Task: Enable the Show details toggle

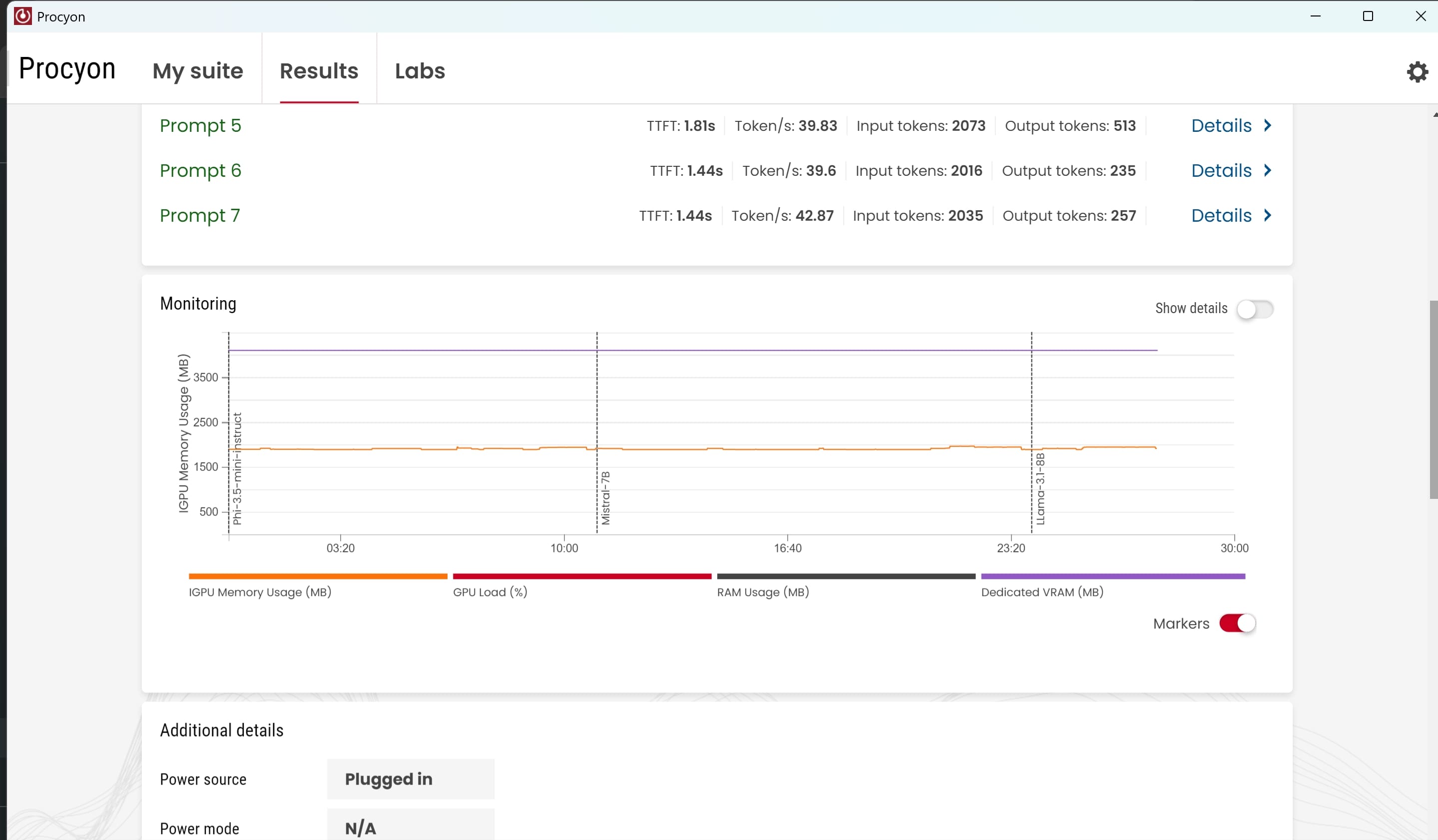Action: pos(1254,309)
